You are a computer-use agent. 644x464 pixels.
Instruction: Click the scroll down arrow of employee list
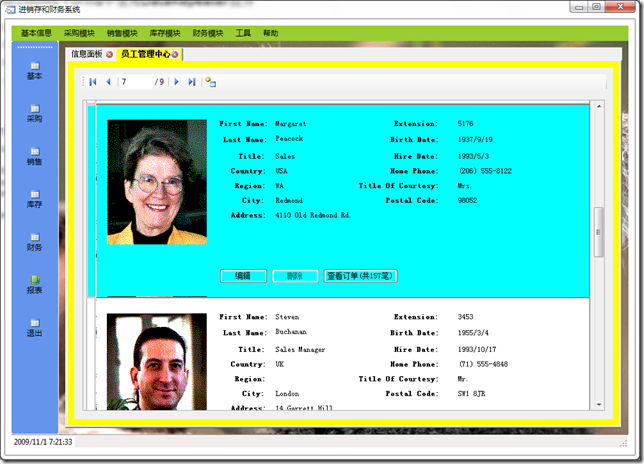pyautogui.click(x=599, y=404)
